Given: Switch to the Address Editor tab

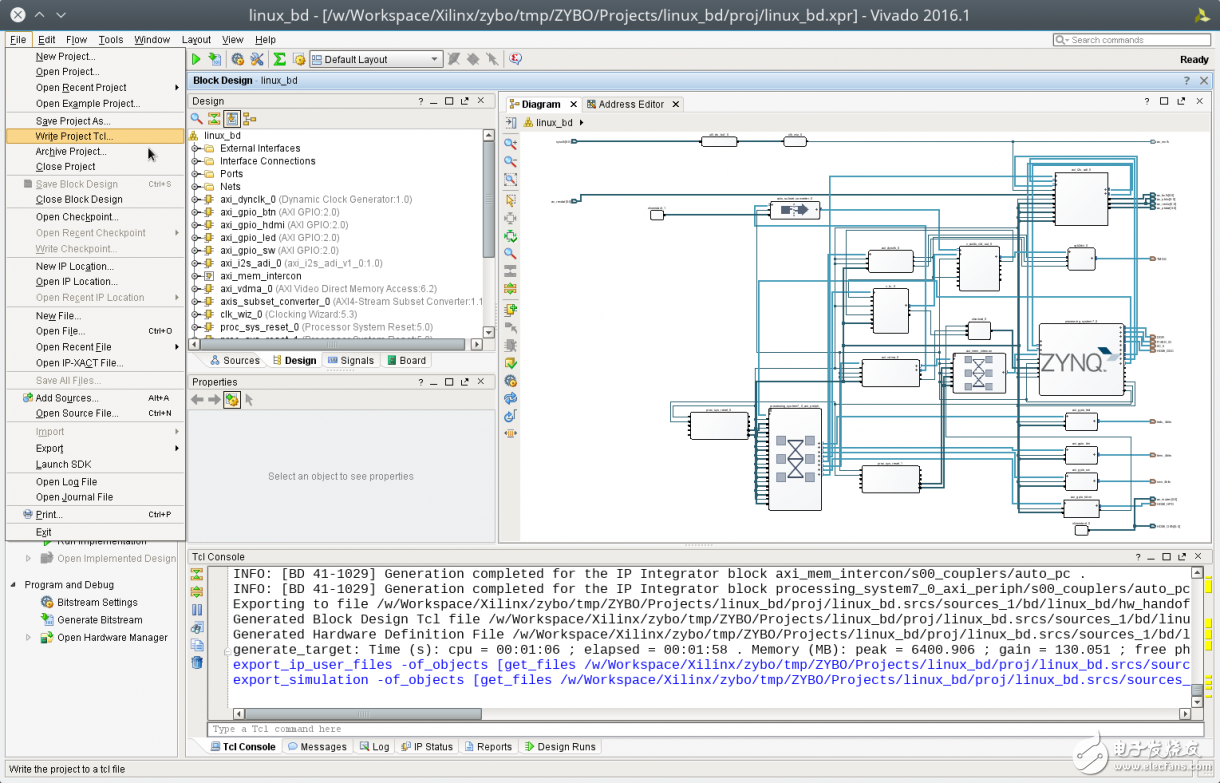Looking at the screenshot, I should [630, 104].
